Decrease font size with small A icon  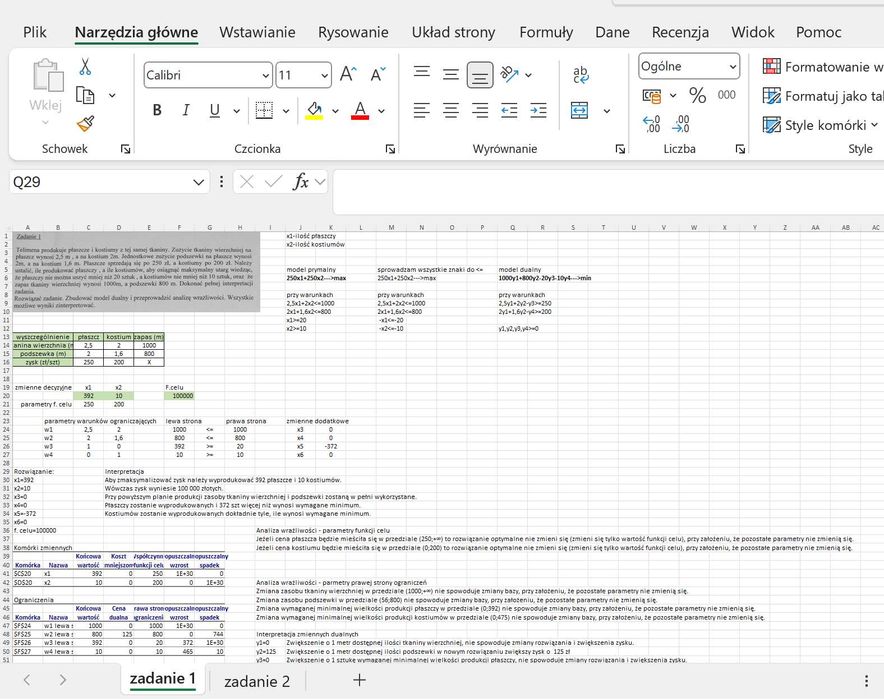click(x=378, y=74)
